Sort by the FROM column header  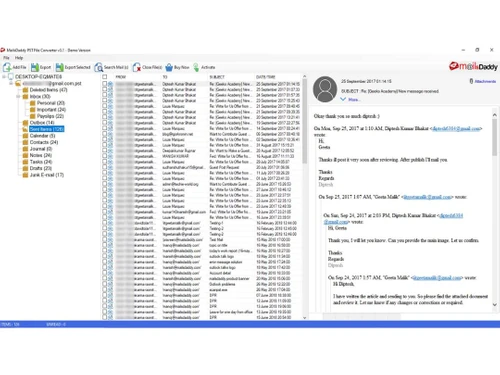(121, 77)
